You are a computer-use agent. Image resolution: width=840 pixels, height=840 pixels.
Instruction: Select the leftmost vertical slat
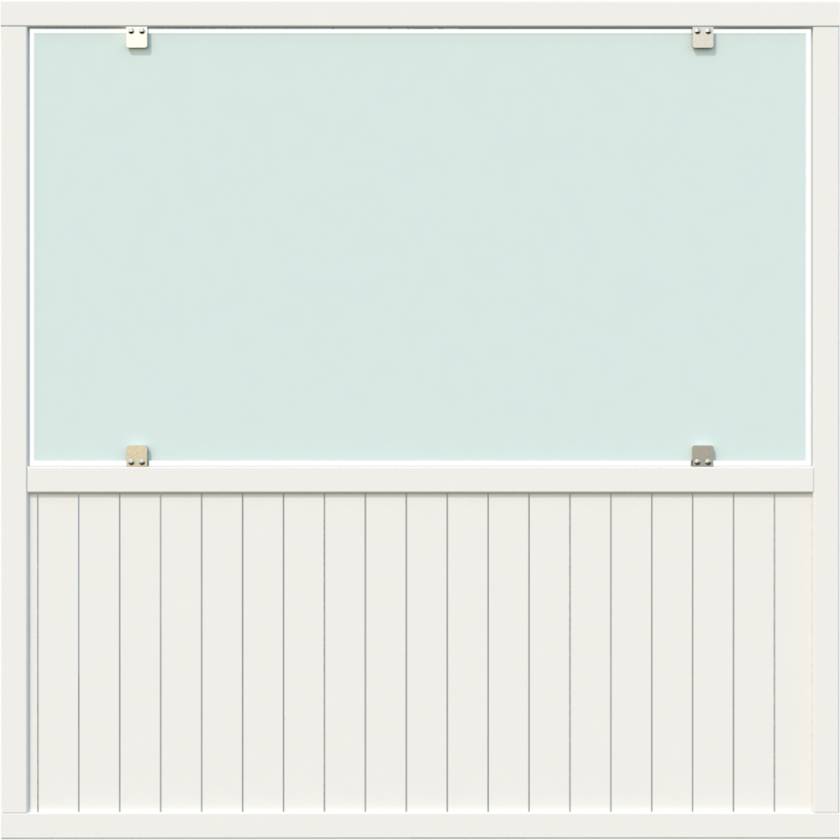57,650
